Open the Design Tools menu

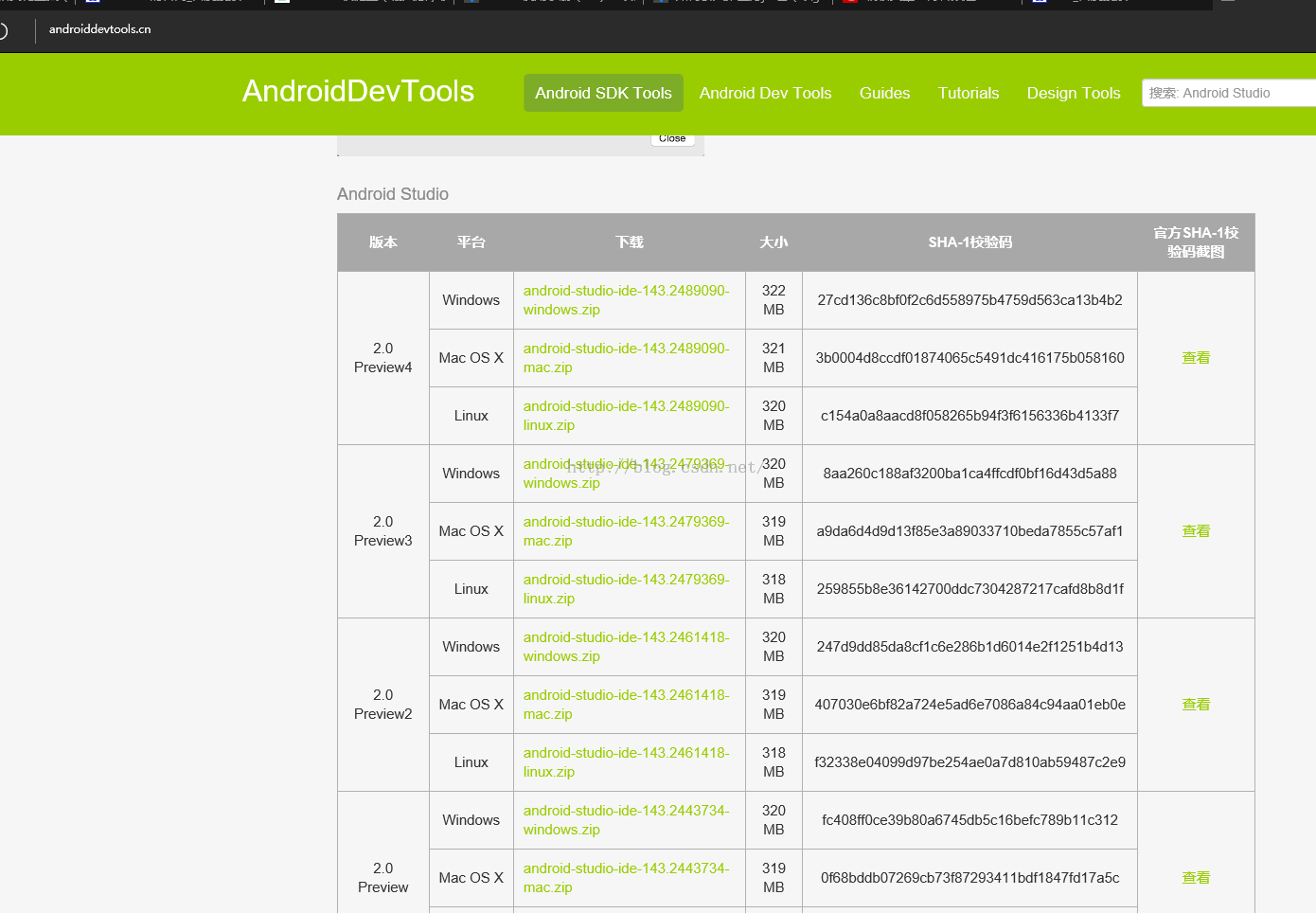tap(1074, 93)
